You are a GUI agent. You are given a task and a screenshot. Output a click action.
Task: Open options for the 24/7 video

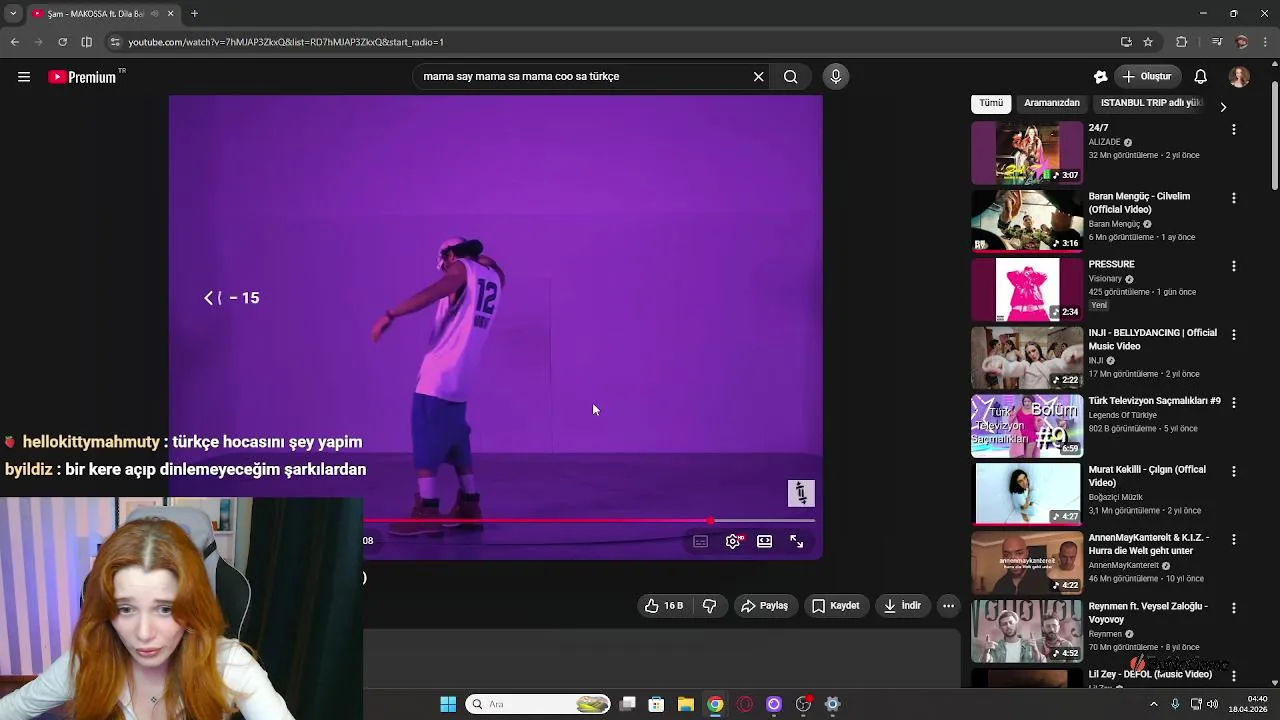[1233, 130]
